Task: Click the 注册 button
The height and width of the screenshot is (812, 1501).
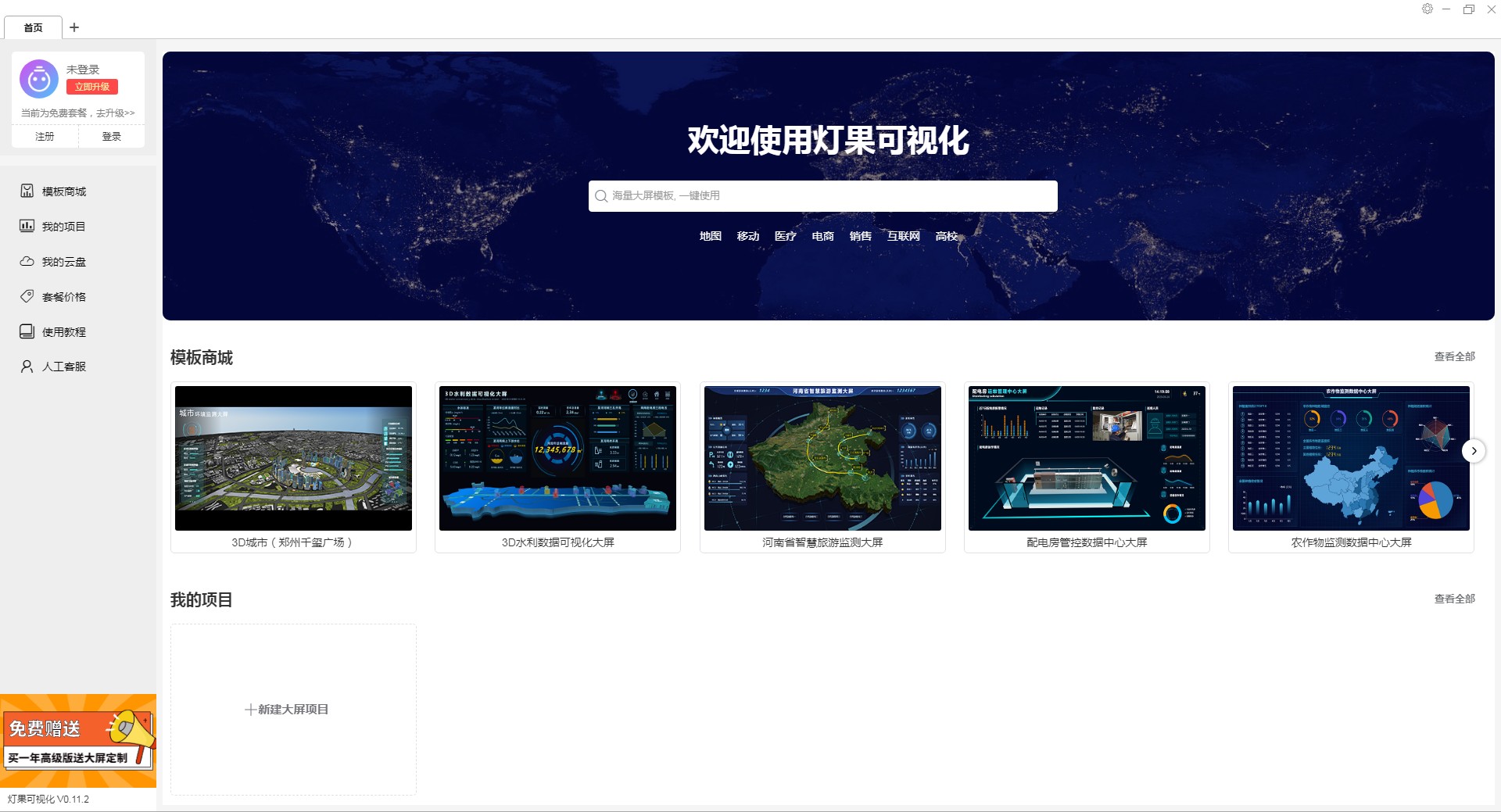Action: (45, 136)
